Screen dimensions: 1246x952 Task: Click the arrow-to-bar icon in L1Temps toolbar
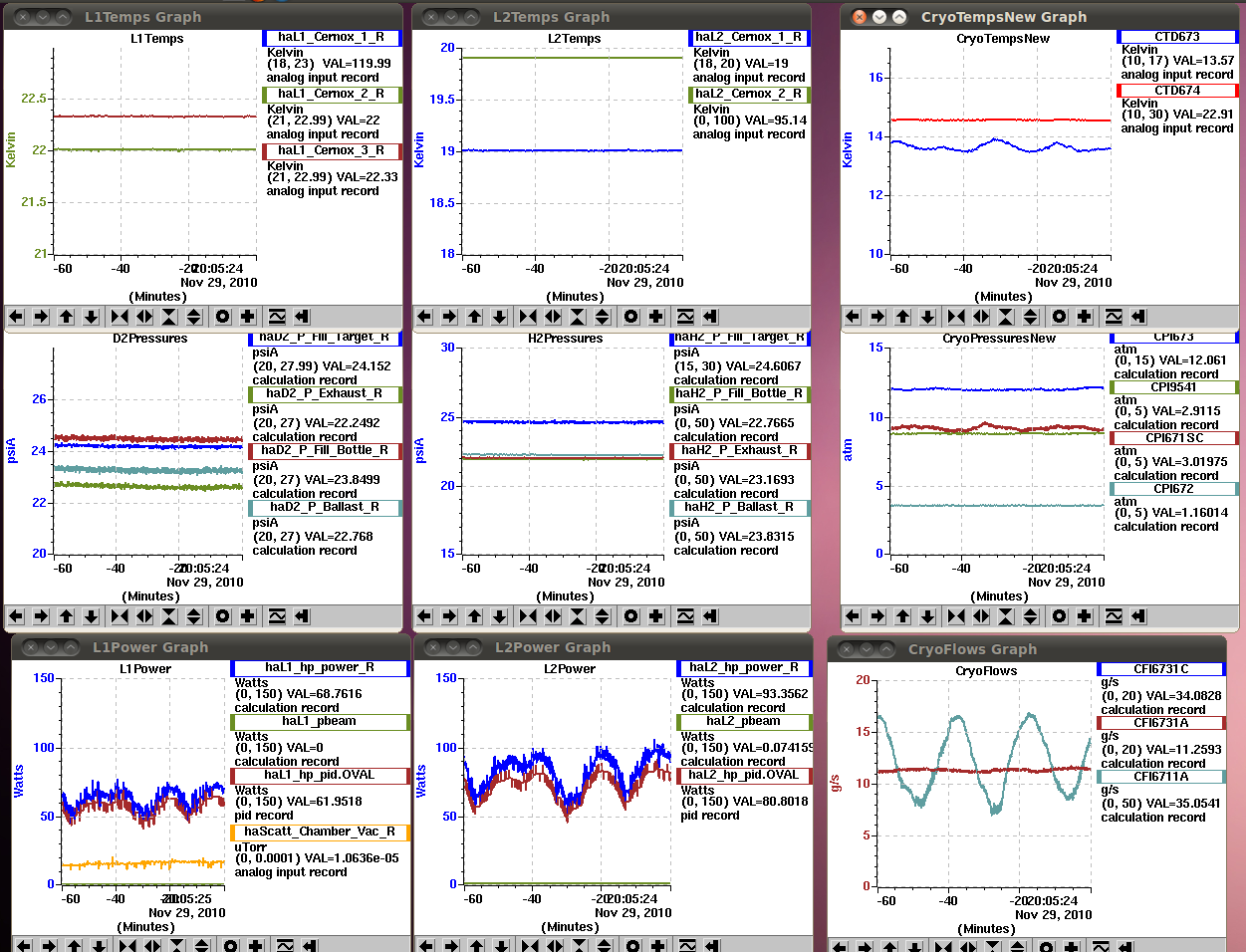[302, 317]
